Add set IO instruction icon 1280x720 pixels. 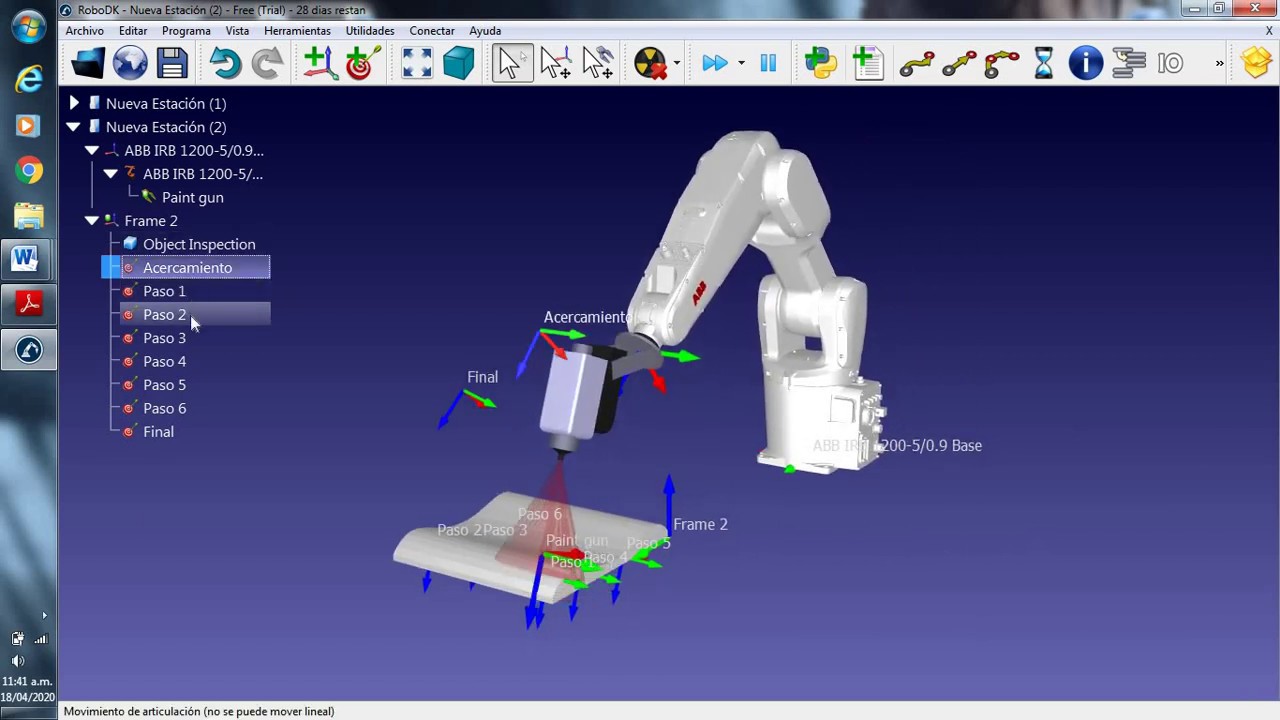[1171, 63]
